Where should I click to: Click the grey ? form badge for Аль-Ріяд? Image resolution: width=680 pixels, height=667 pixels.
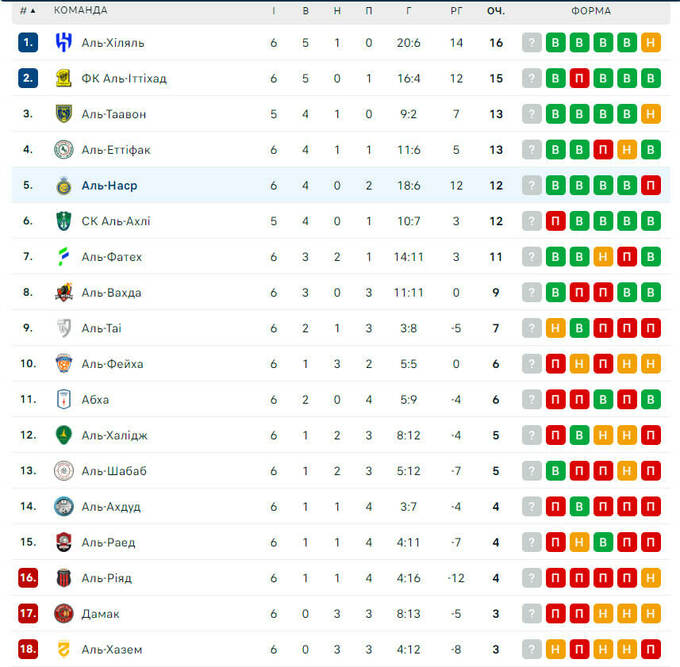[532, 578]
